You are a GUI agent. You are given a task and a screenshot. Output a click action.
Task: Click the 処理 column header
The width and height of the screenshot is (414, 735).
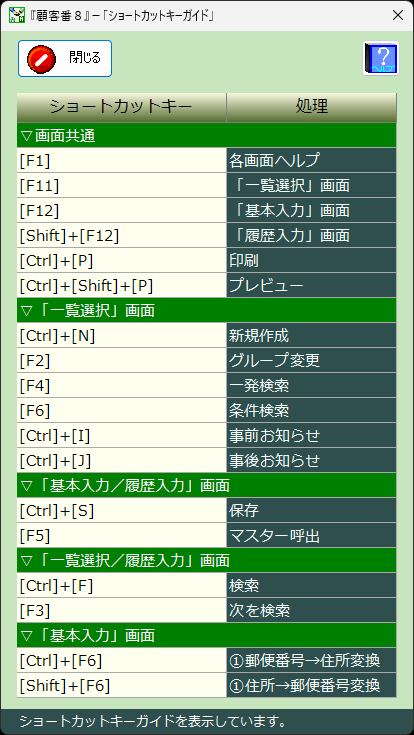[312, 107]
